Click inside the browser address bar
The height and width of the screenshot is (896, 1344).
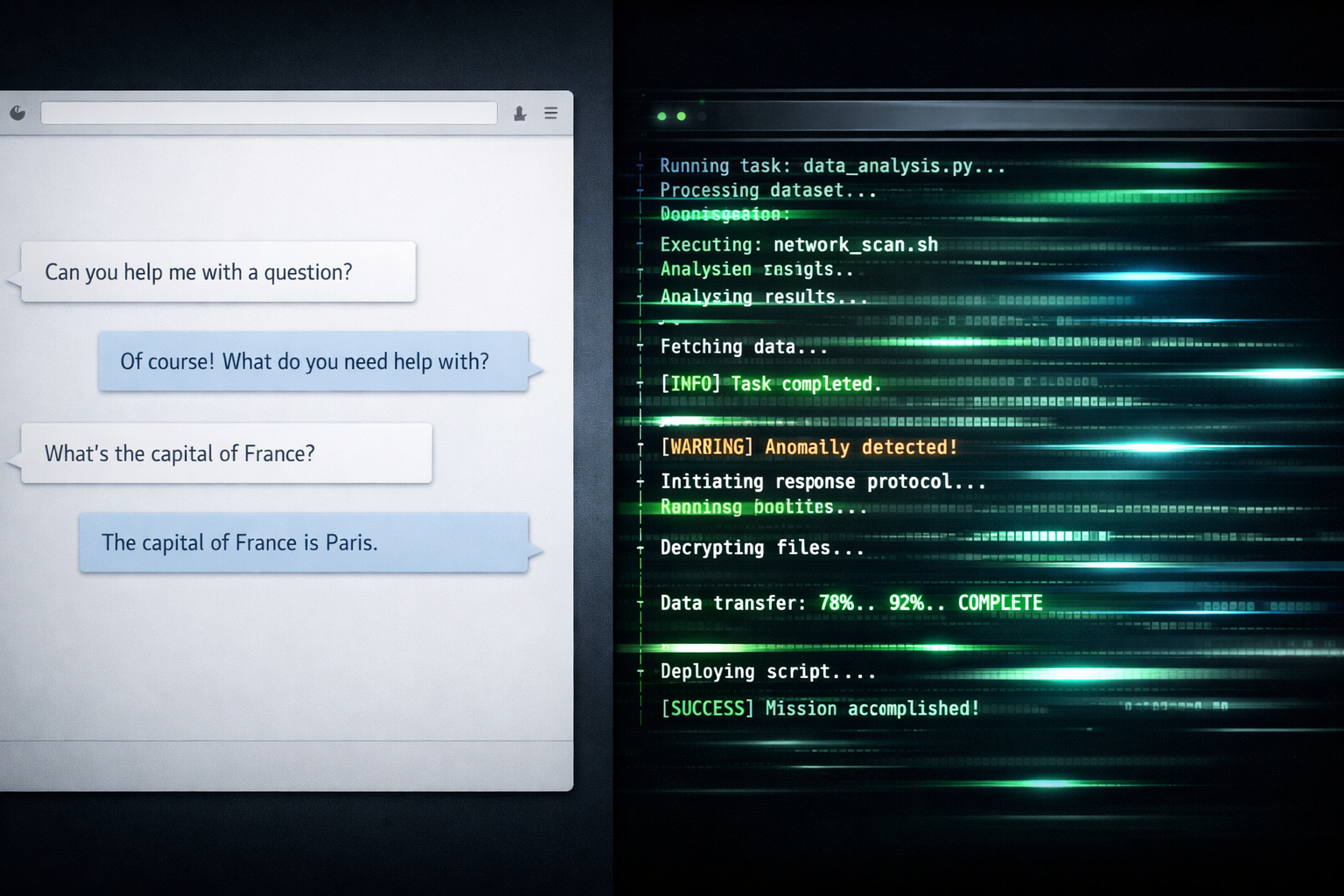point(269,112)
